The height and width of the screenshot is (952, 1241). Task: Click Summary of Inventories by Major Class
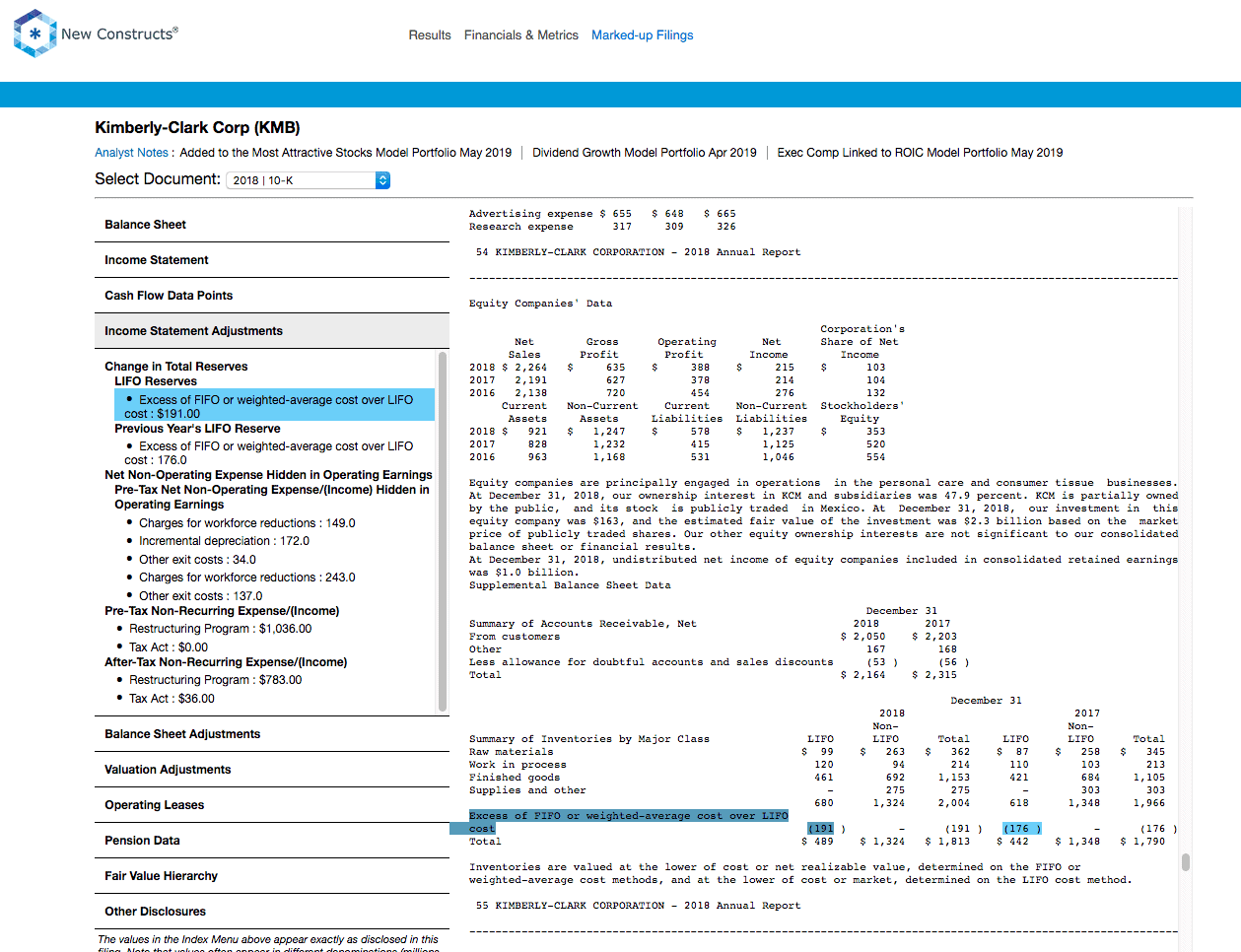point(589,739)
